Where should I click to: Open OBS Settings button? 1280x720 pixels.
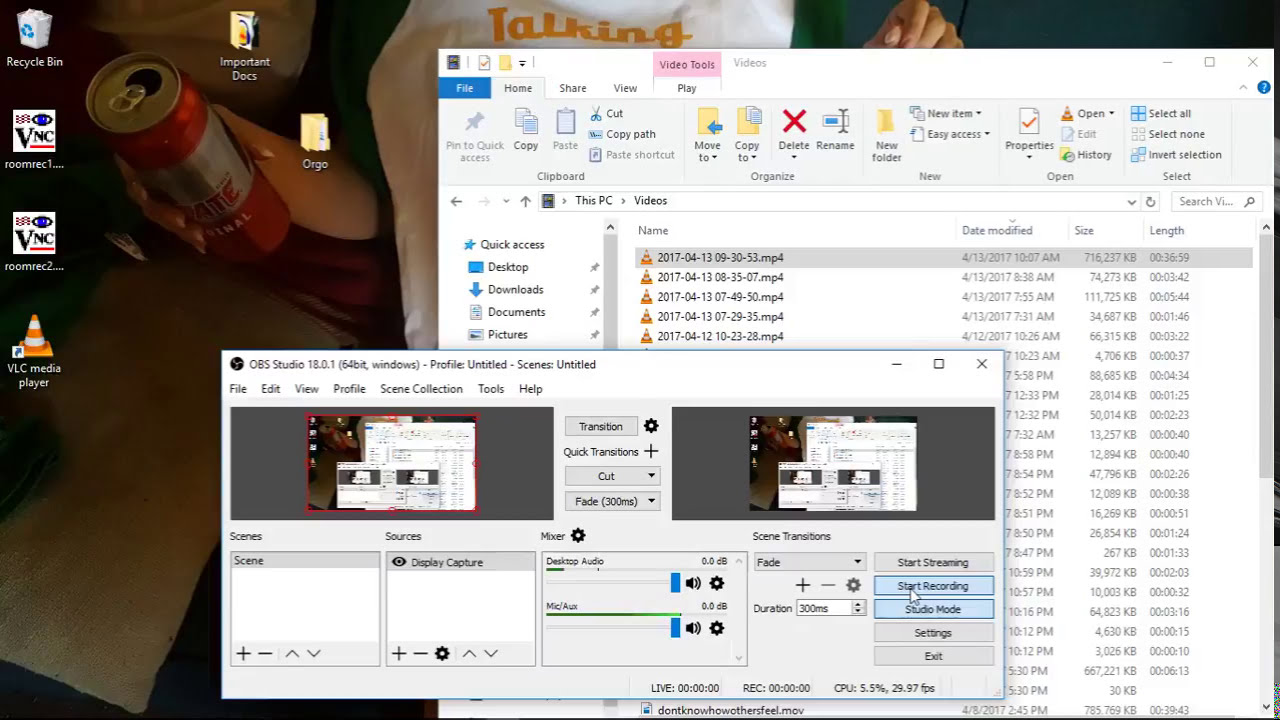[933, 633]
